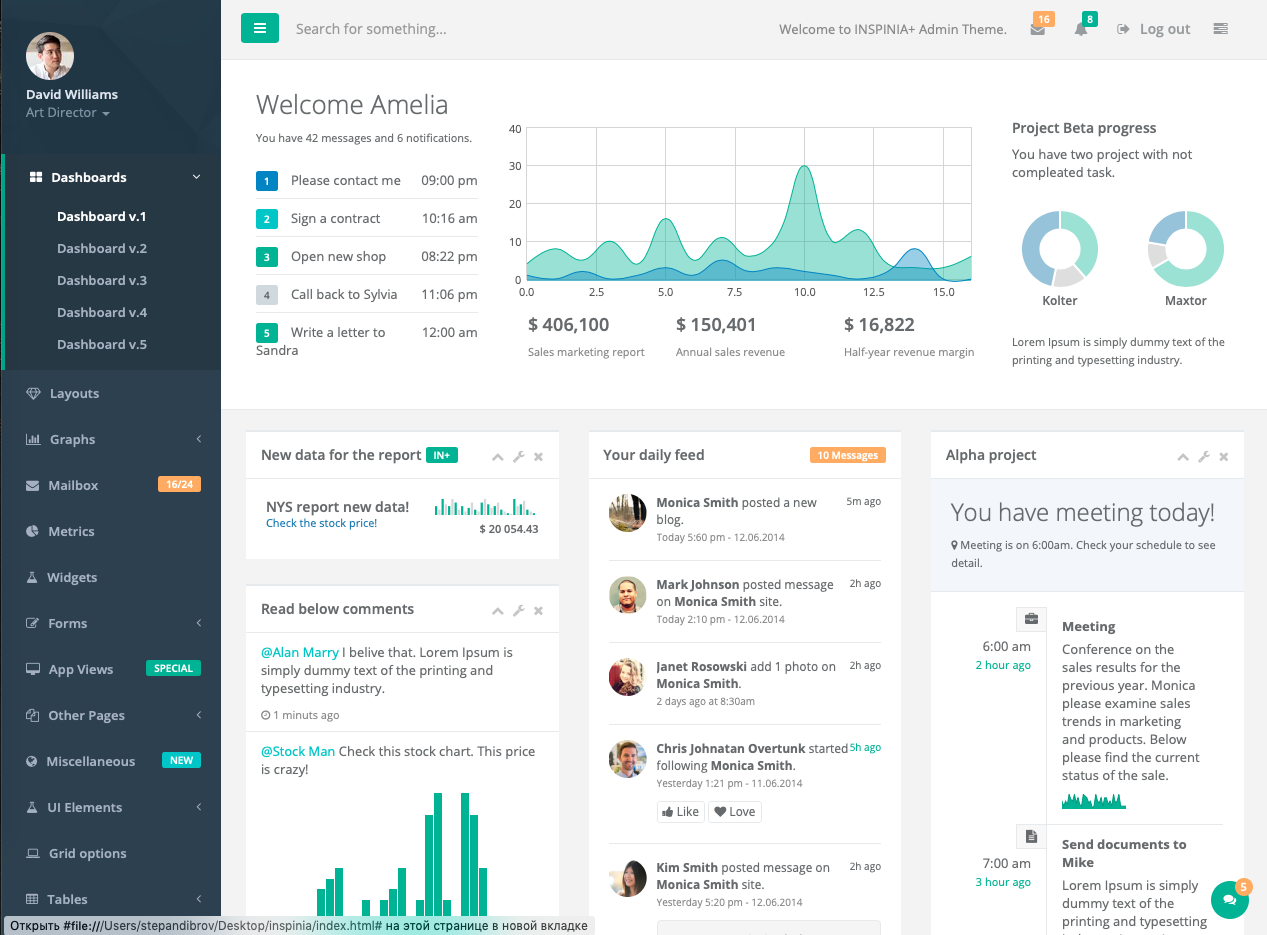Expand the Graphs sidebar menu
Image resolution: width=1267 pixels, height=935 pixels.
coord(110,439)
